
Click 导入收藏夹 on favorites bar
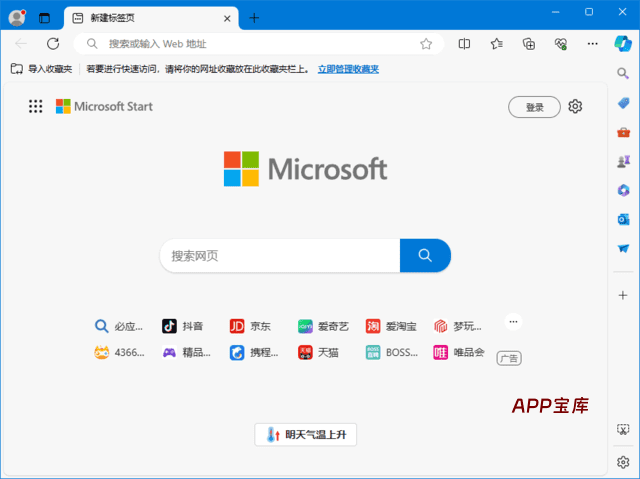(x=41, y=69)
